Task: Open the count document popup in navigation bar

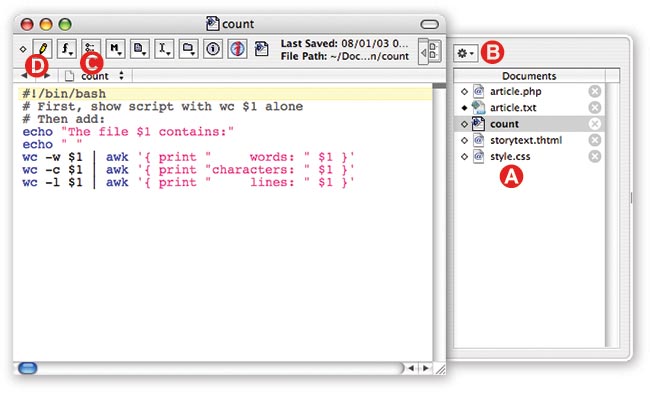Action: [95, 76]
